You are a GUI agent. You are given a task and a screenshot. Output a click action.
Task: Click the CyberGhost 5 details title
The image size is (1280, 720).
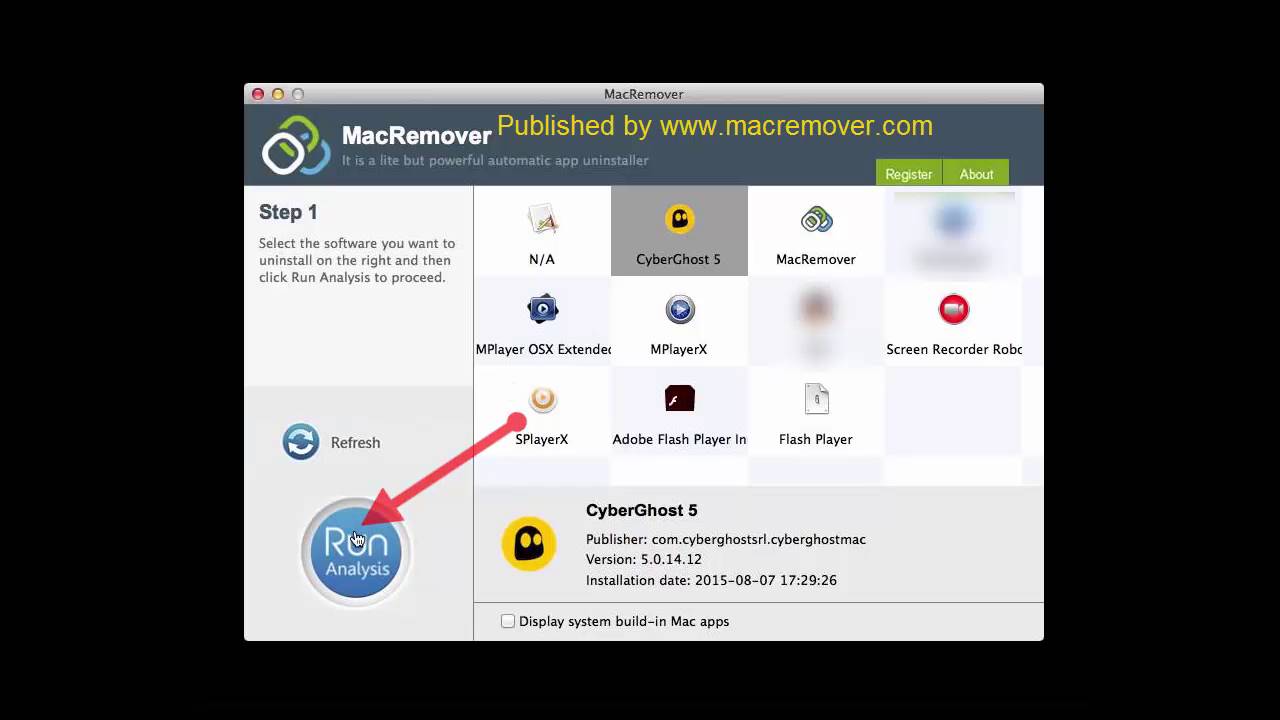pos(642,510)
